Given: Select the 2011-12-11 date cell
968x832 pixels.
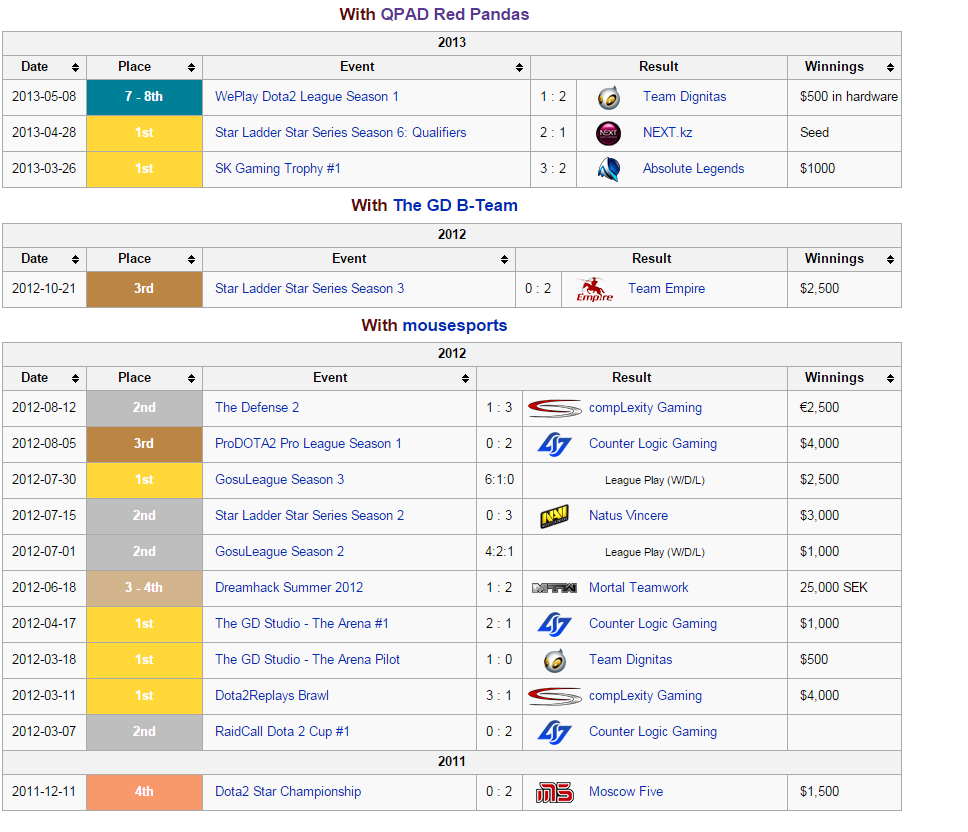Looking at the screenshot, I should click(44, 792).
